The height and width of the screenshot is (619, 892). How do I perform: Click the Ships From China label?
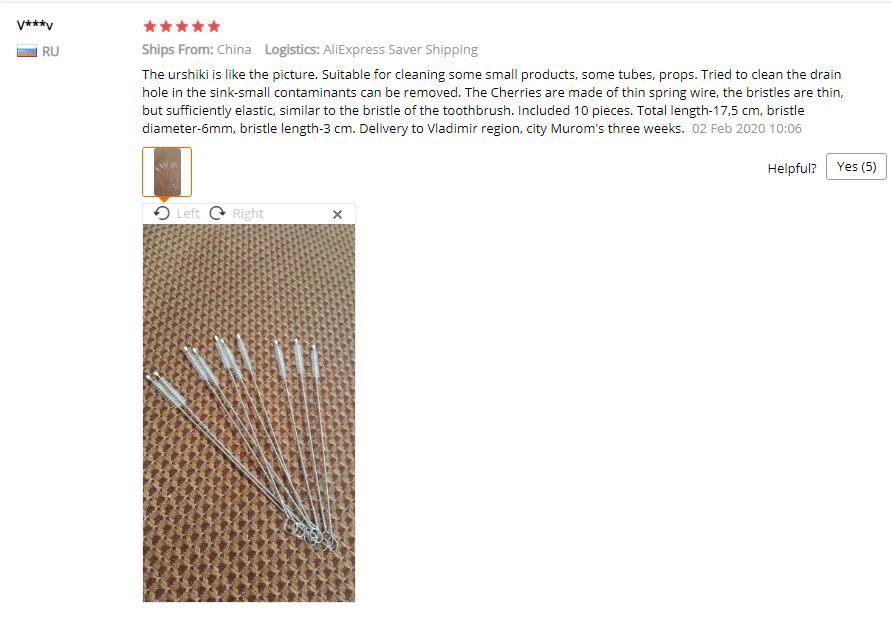(x=197, y=49)
